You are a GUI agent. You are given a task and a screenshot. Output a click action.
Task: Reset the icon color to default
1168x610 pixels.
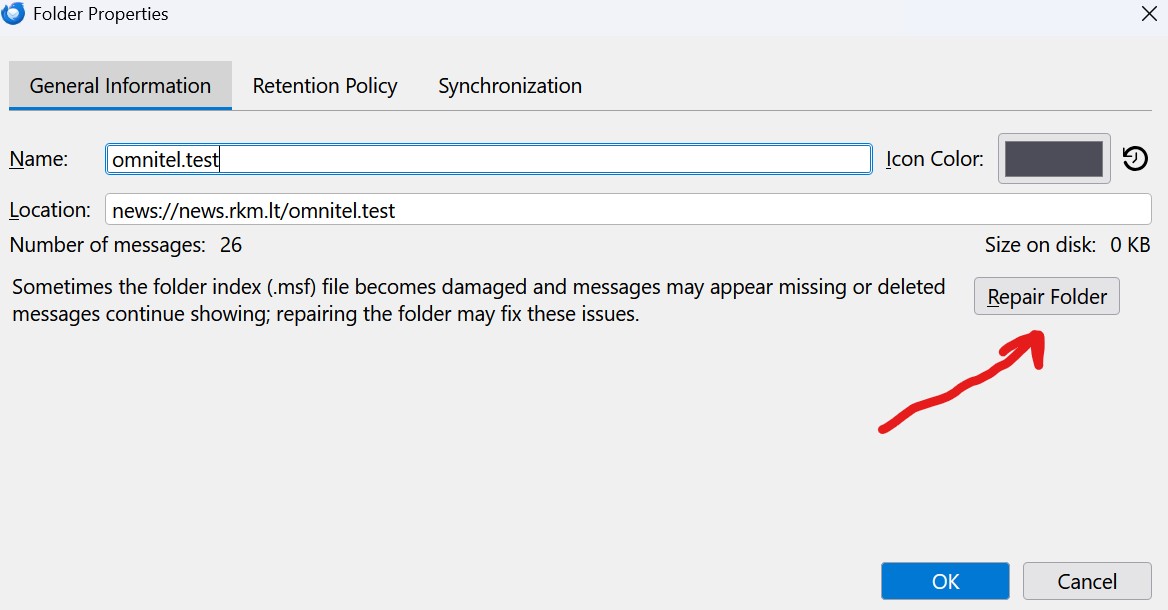point(1135,159)
